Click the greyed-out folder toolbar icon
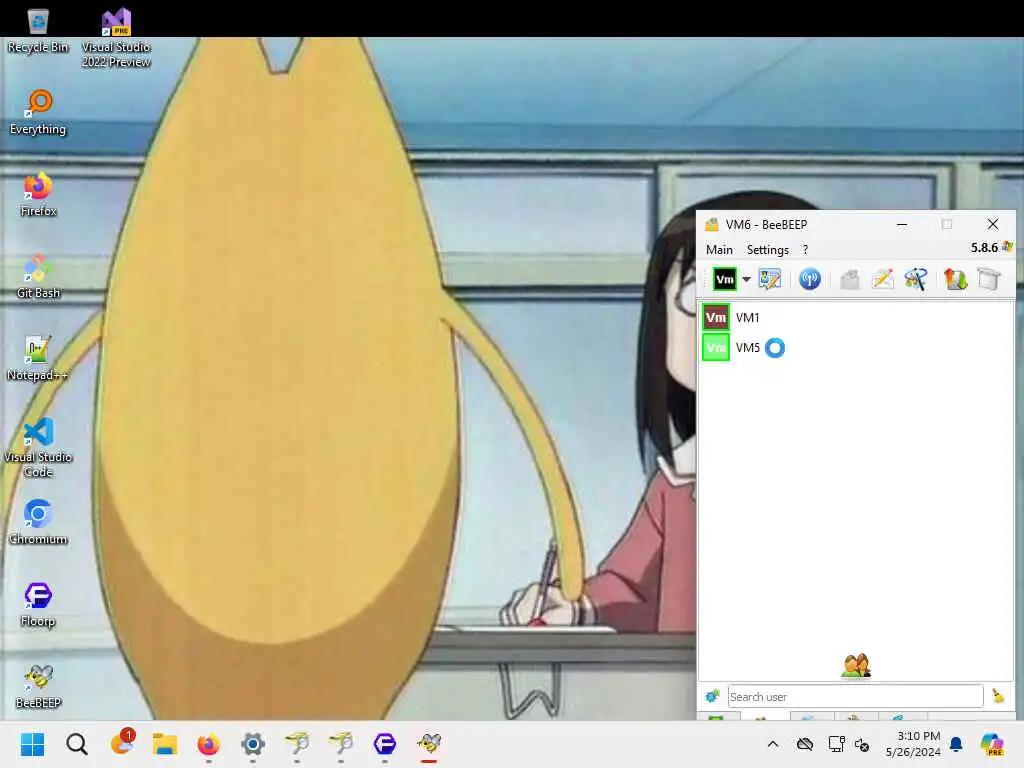This screenshot has width=1024, height=768. (x=850, y=280)
